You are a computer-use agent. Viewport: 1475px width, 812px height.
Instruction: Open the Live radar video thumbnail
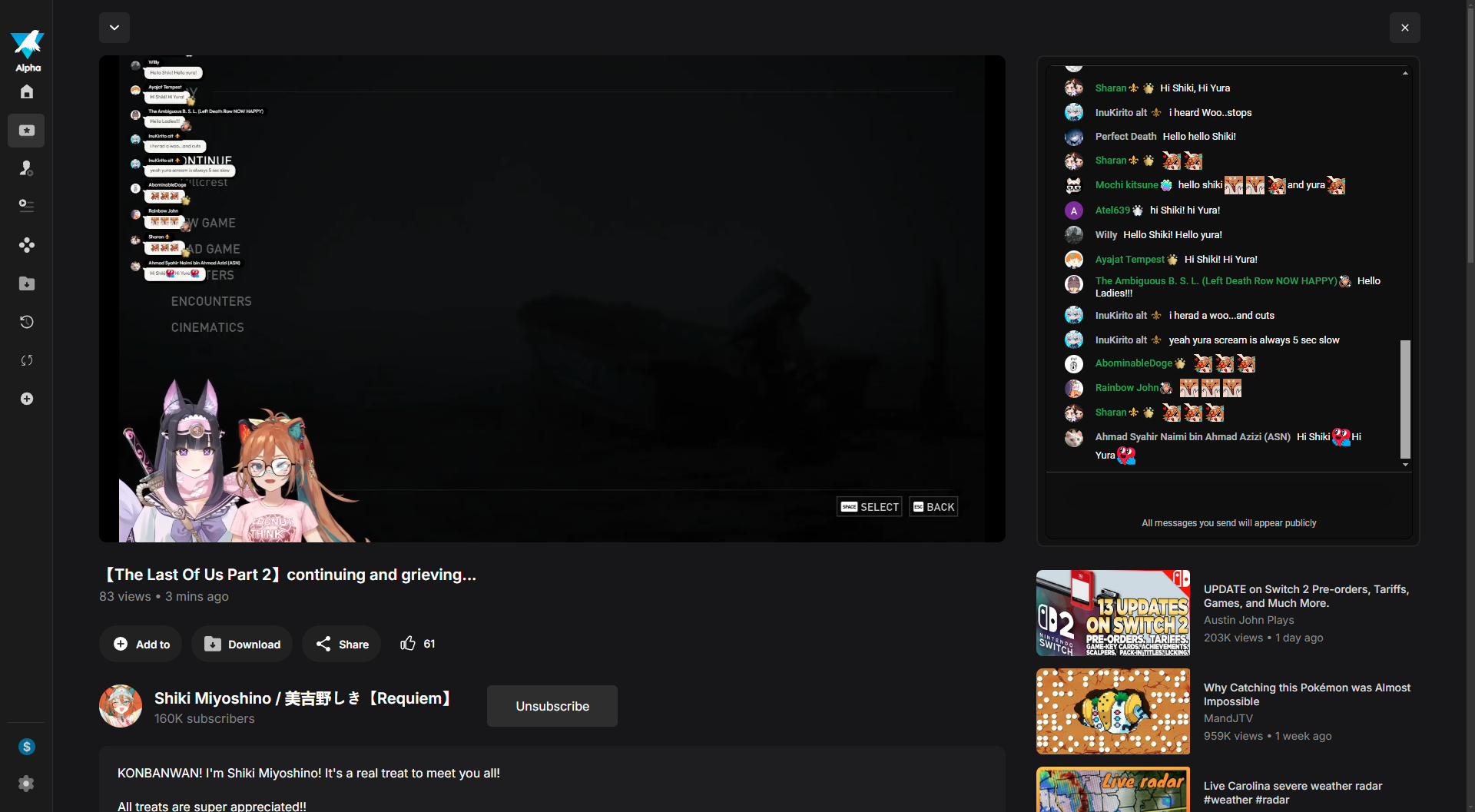click(x=1113, y=790)
